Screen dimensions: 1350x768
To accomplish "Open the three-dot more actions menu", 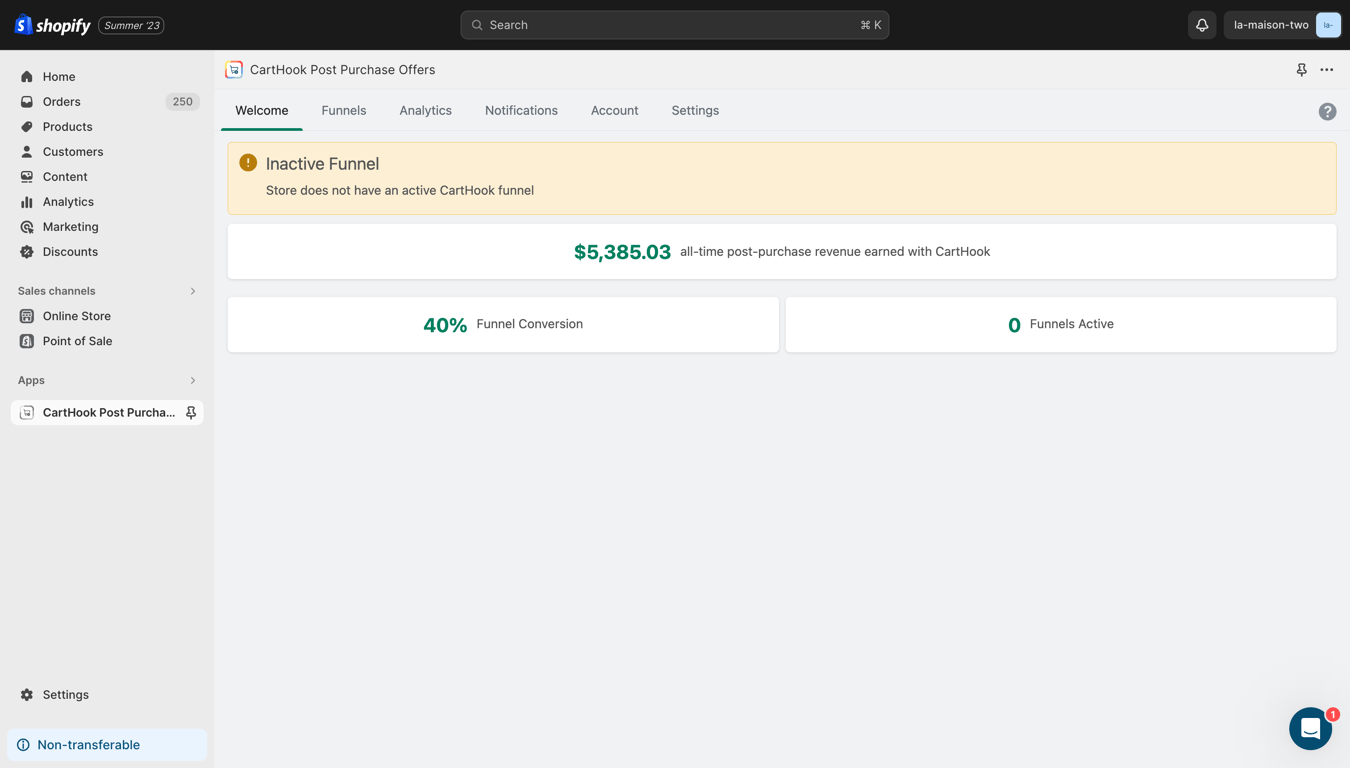I will point(1327,70).
